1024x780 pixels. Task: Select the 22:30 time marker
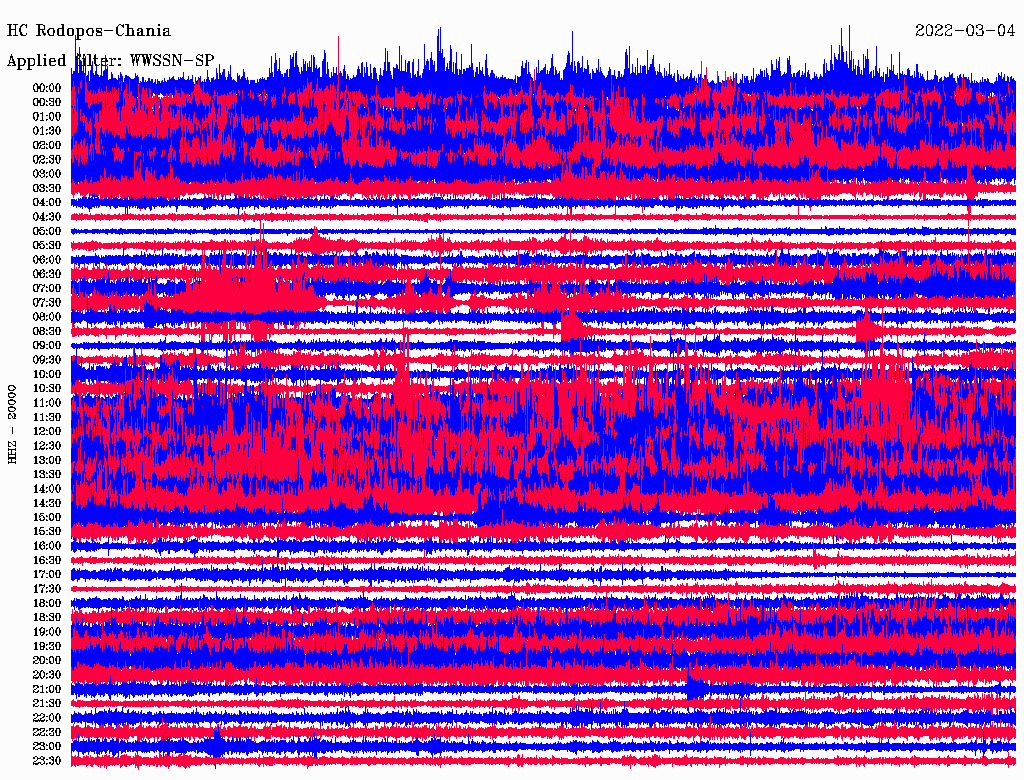coord(47,733)
